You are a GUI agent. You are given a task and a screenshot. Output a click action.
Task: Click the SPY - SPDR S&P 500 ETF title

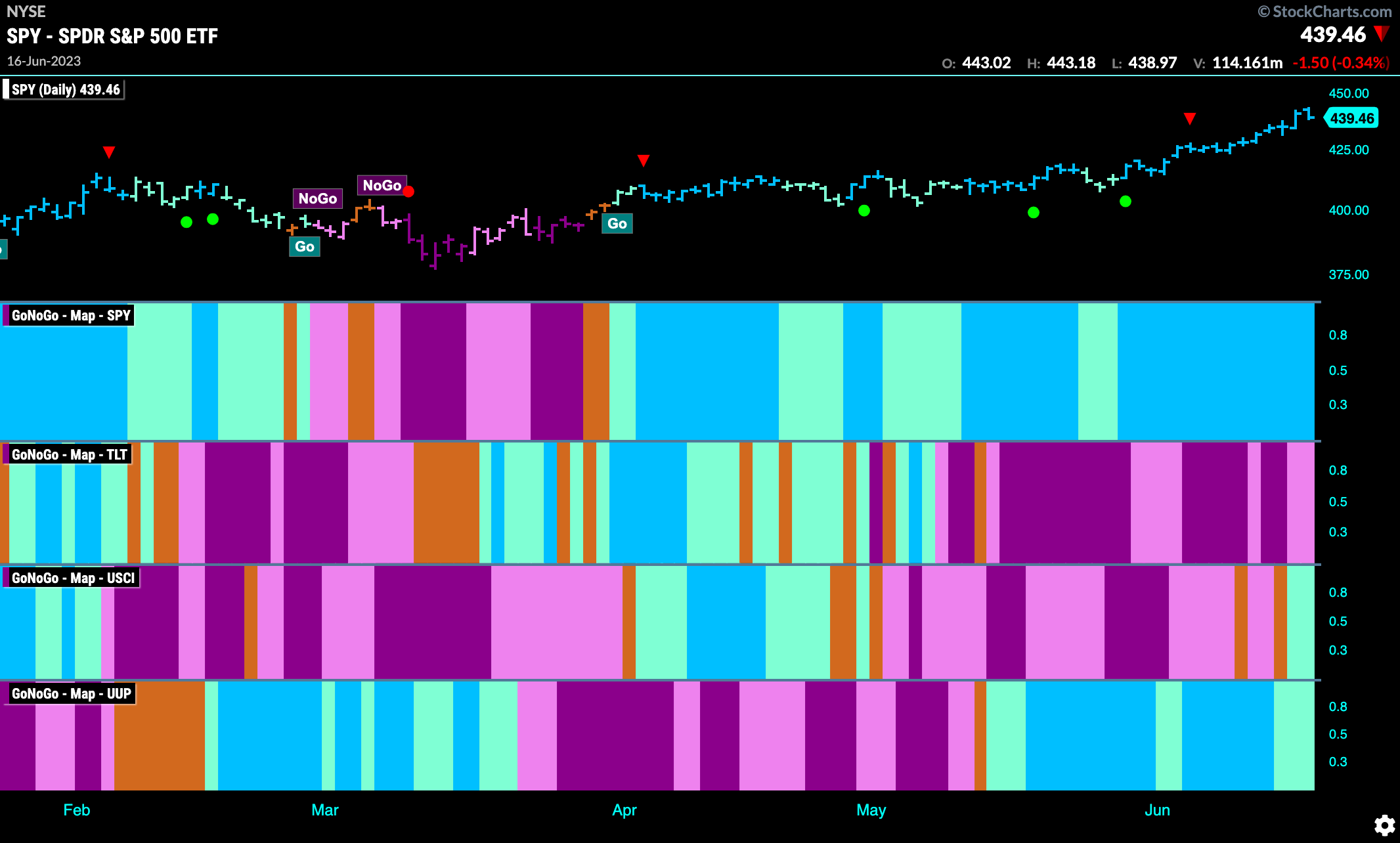[112, 36]
